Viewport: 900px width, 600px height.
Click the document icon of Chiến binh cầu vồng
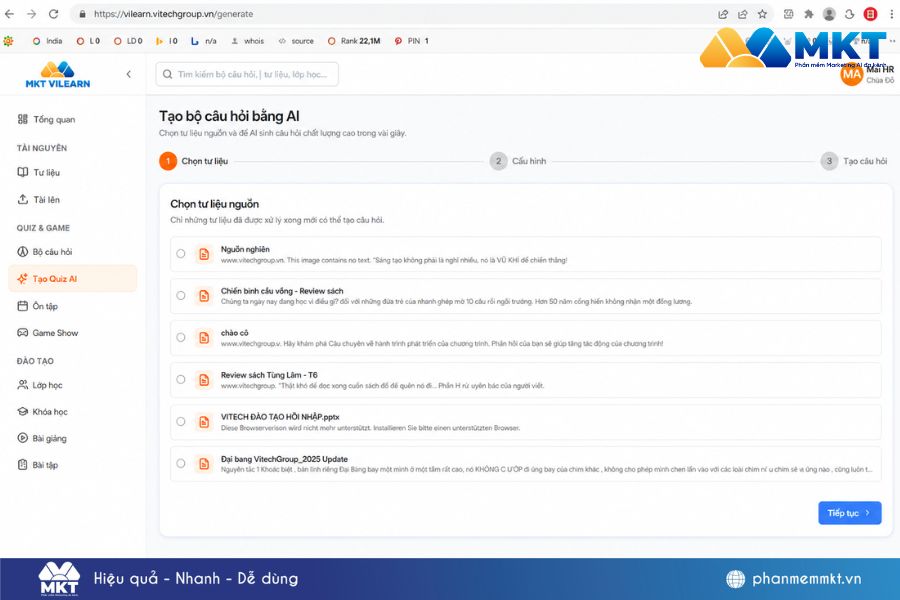tap(204, 296)
